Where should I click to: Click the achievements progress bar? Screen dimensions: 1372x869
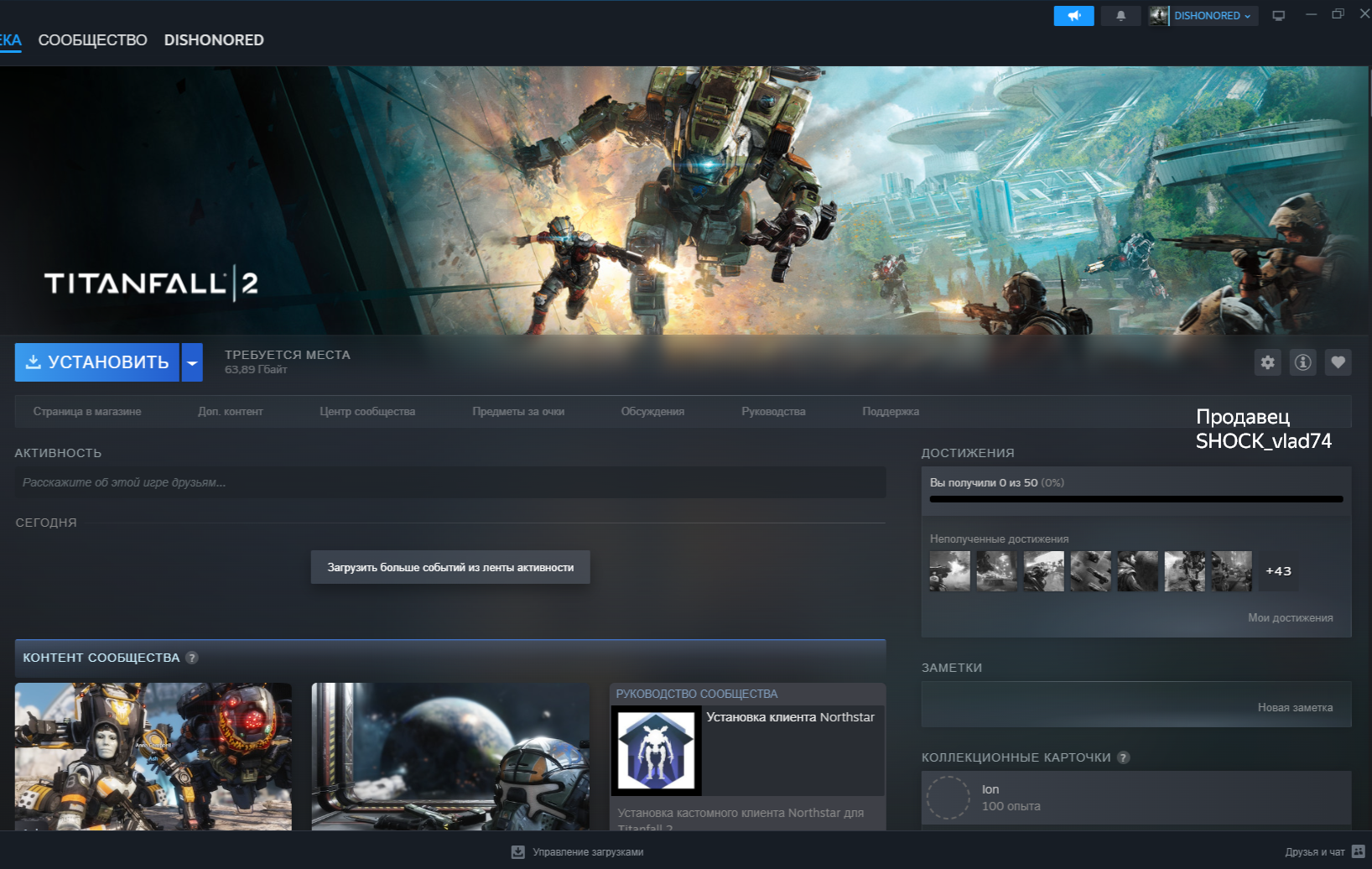(x=1136, y=499)
